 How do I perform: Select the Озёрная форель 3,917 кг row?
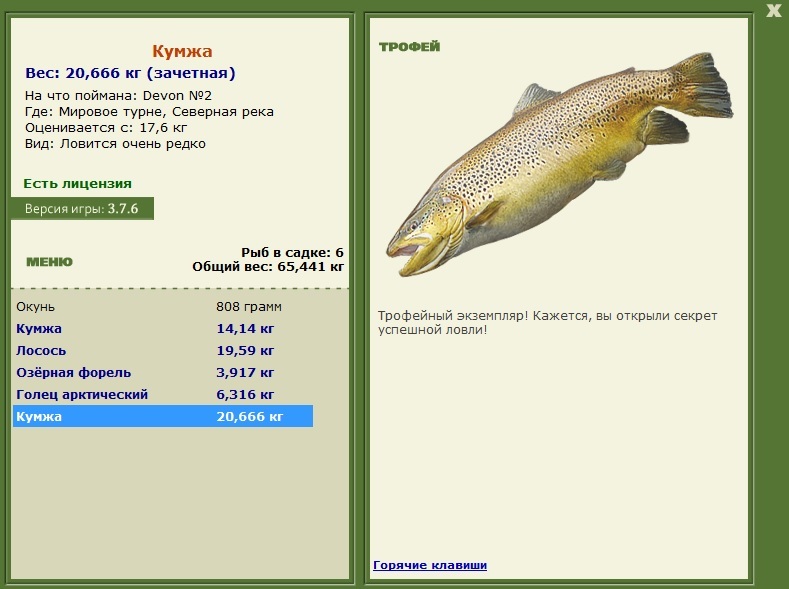click(163, 373)
